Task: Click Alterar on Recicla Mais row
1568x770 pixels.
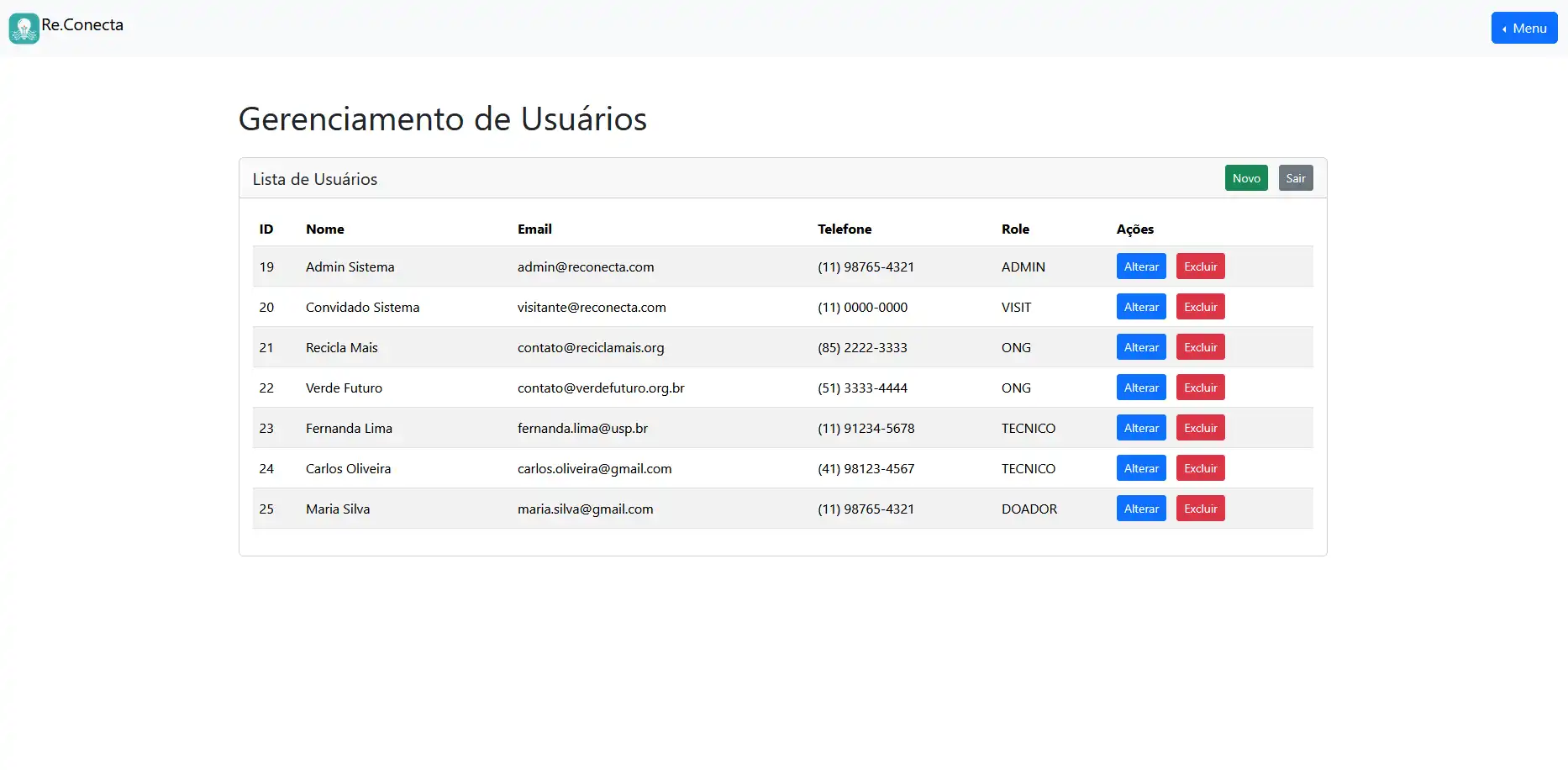Action: (x=1140, y=347)
